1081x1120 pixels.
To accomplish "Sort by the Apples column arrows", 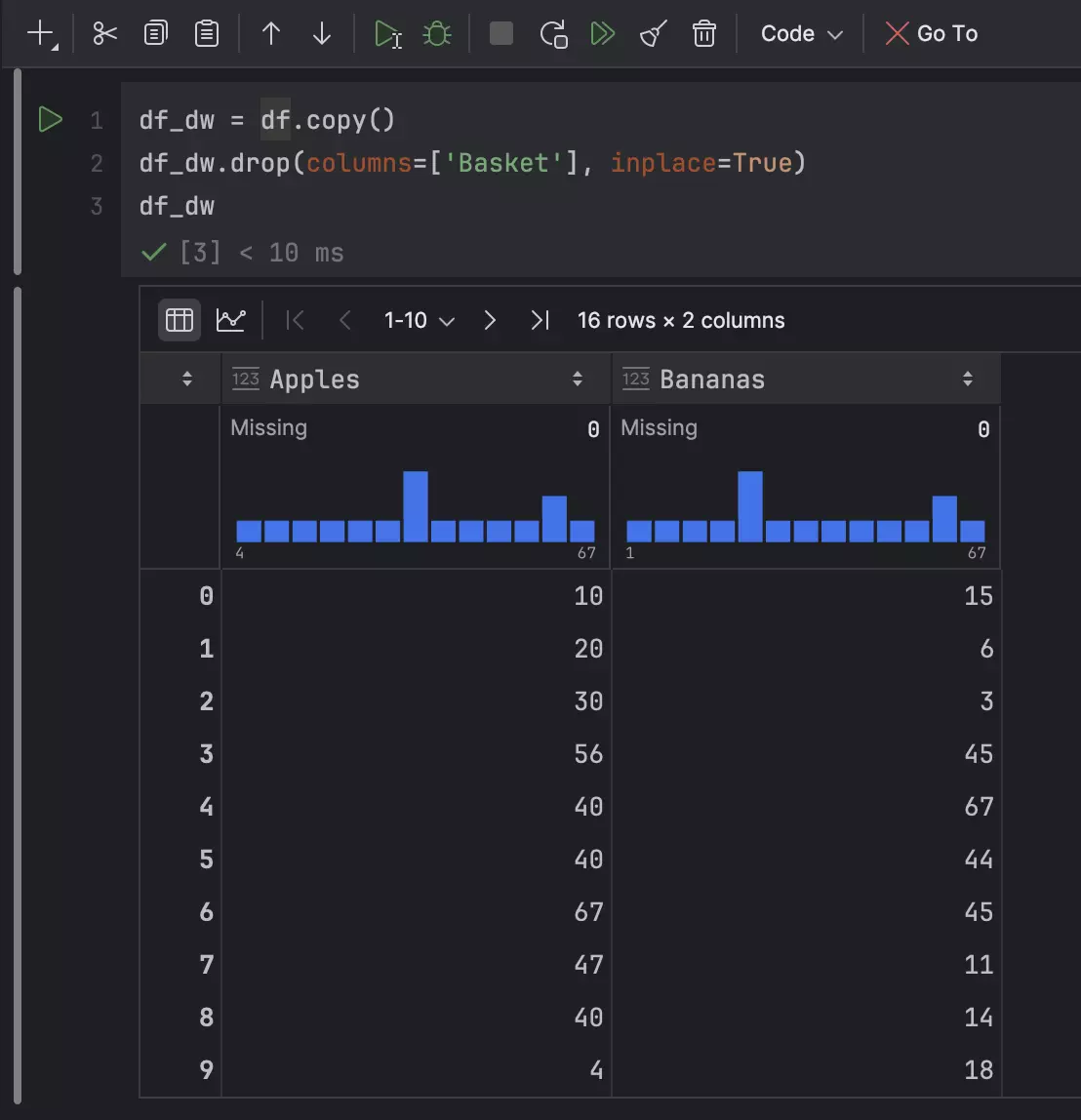I will (x=578, y=380).
